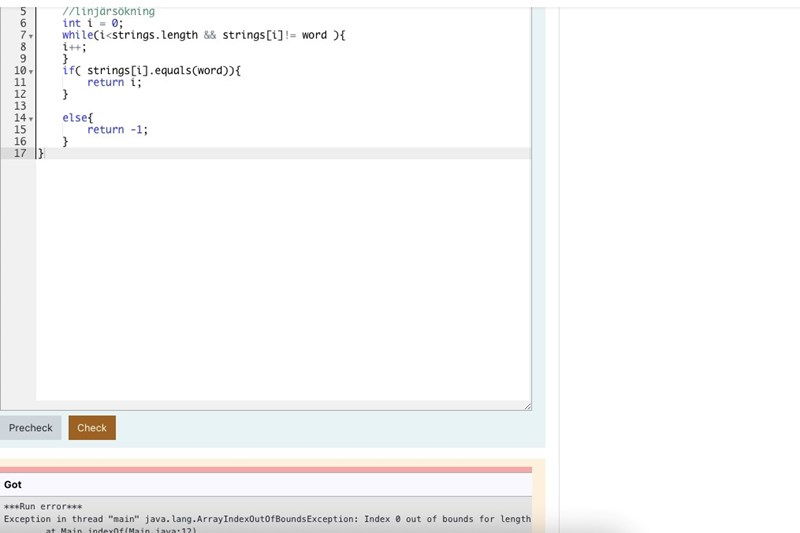Click line number 17 in the gutter
The height and width of the screenshot is (533, 800).
20,153
